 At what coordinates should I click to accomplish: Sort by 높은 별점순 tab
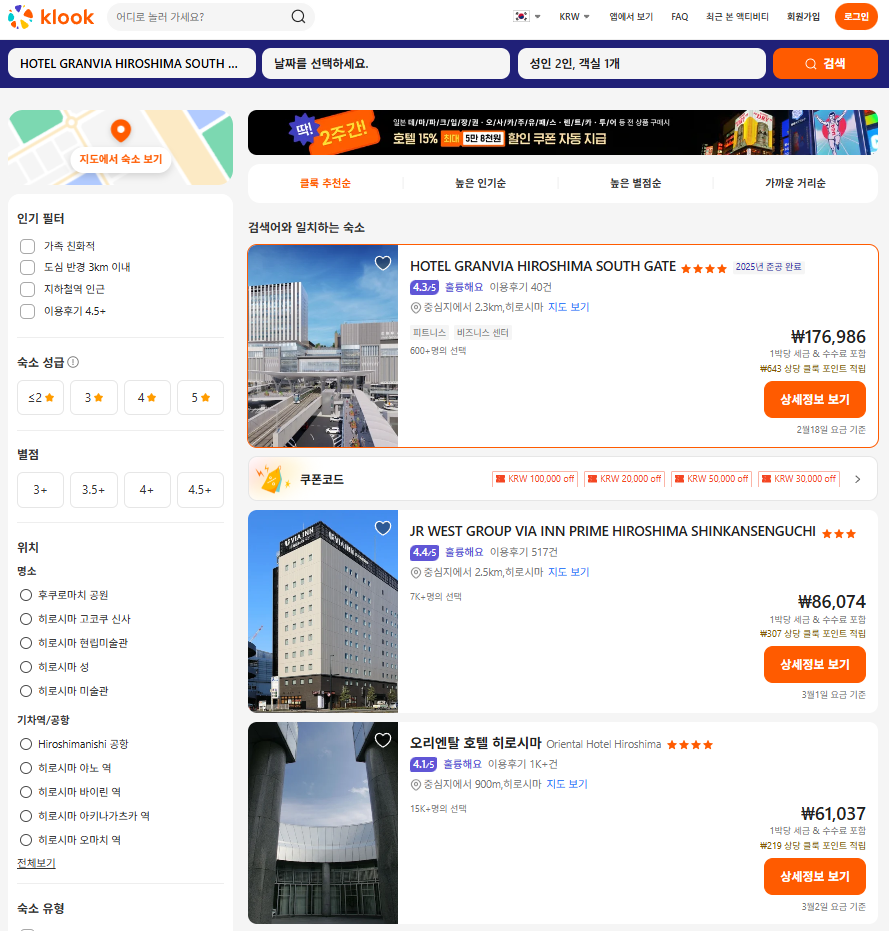[635, 183]
